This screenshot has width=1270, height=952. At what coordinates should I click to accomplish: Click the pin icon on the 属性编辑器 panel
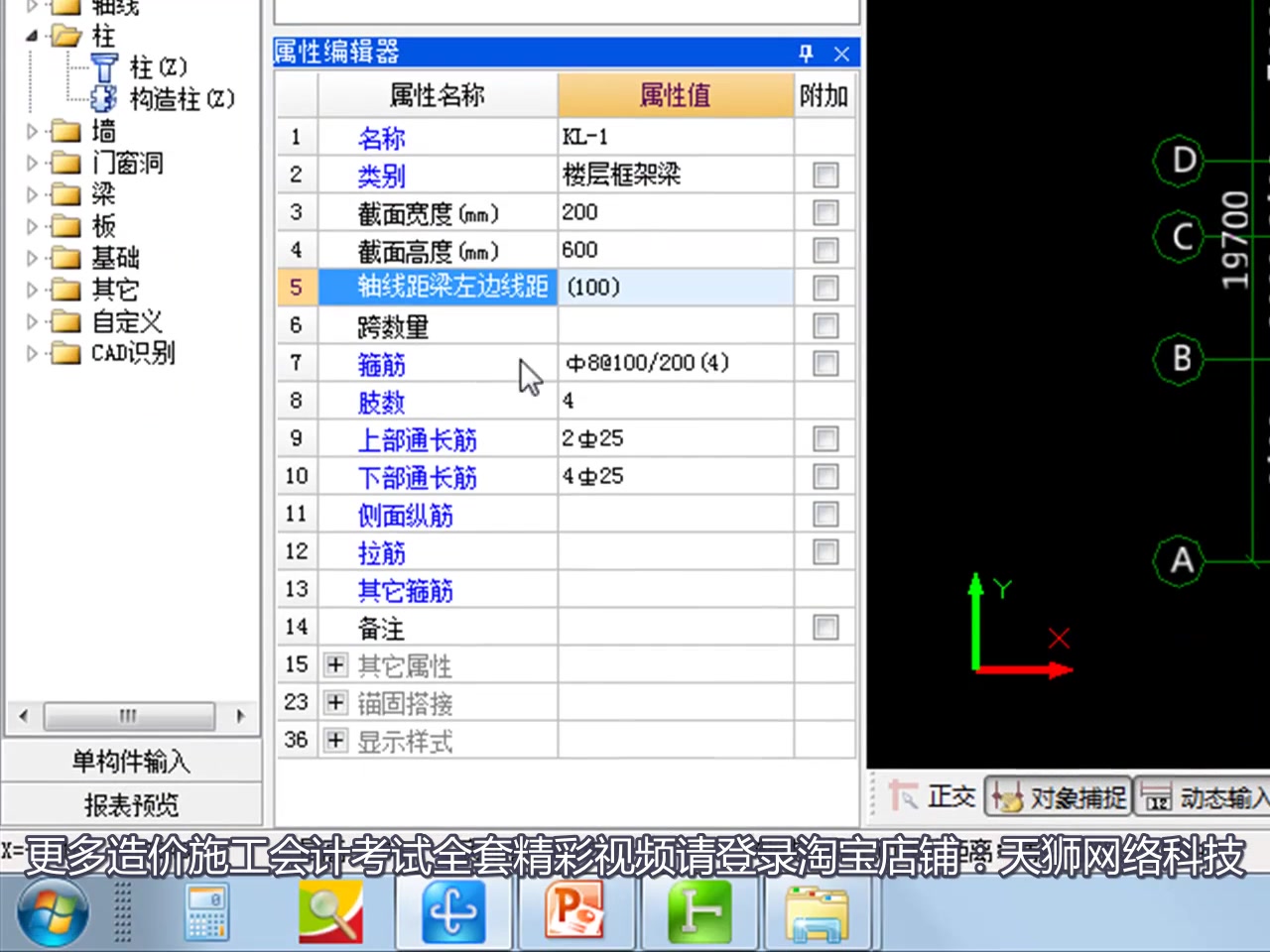pyautogui.click(x=805, y=54)
